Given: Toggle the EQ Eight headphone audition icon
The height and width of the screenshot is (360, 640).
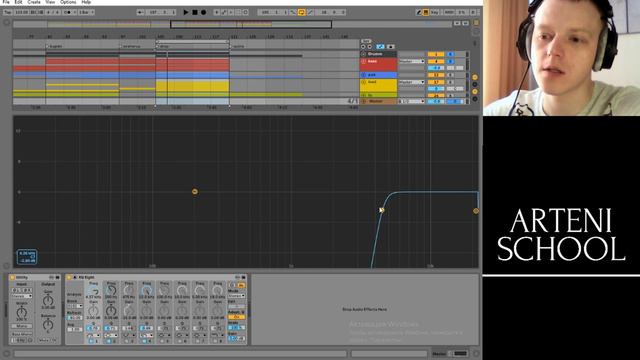Looking at the screenshot, I should [233, 285].
